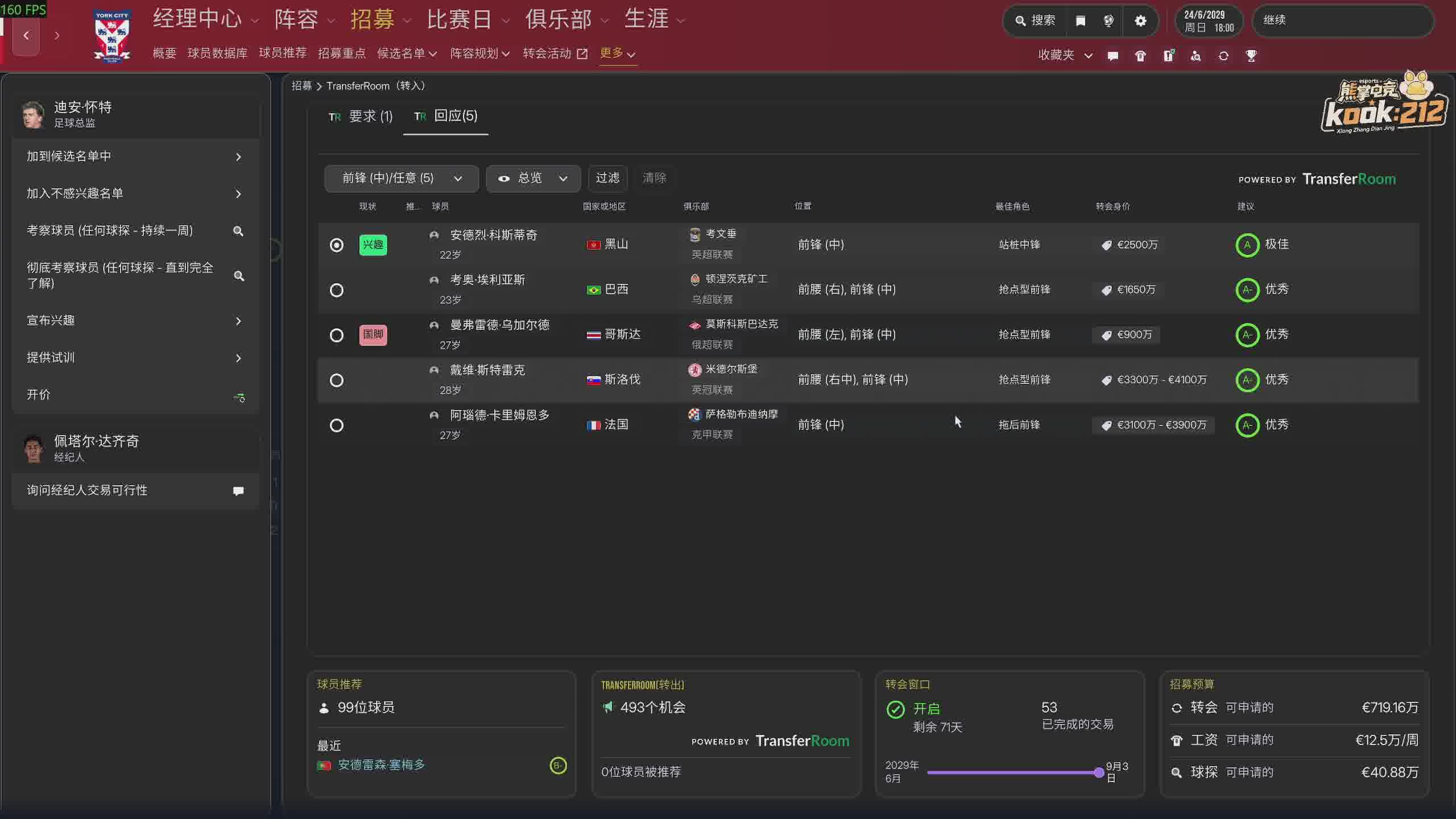Open the player search scouting shortcut icon
This screenshot has height=819, width=1456.
pyautogui.click(x=1196, y=56)
